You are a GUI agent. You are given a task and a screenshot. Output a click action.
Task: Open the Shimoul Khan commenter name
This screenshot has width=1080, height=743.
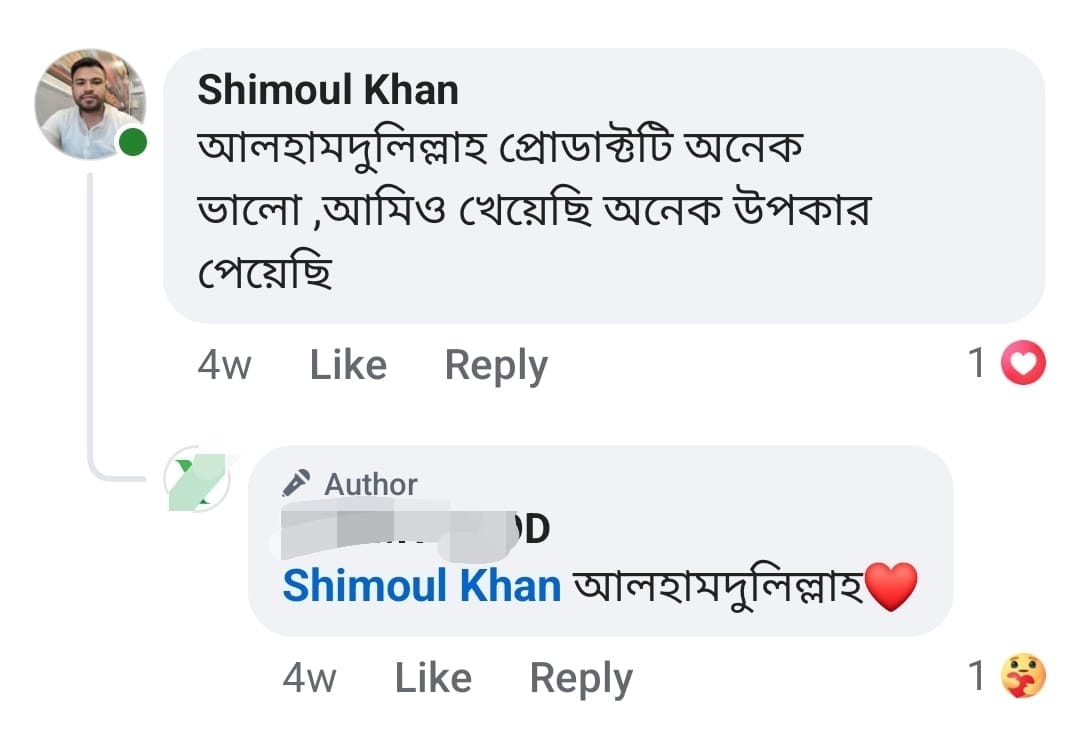[x=328, y=91]
